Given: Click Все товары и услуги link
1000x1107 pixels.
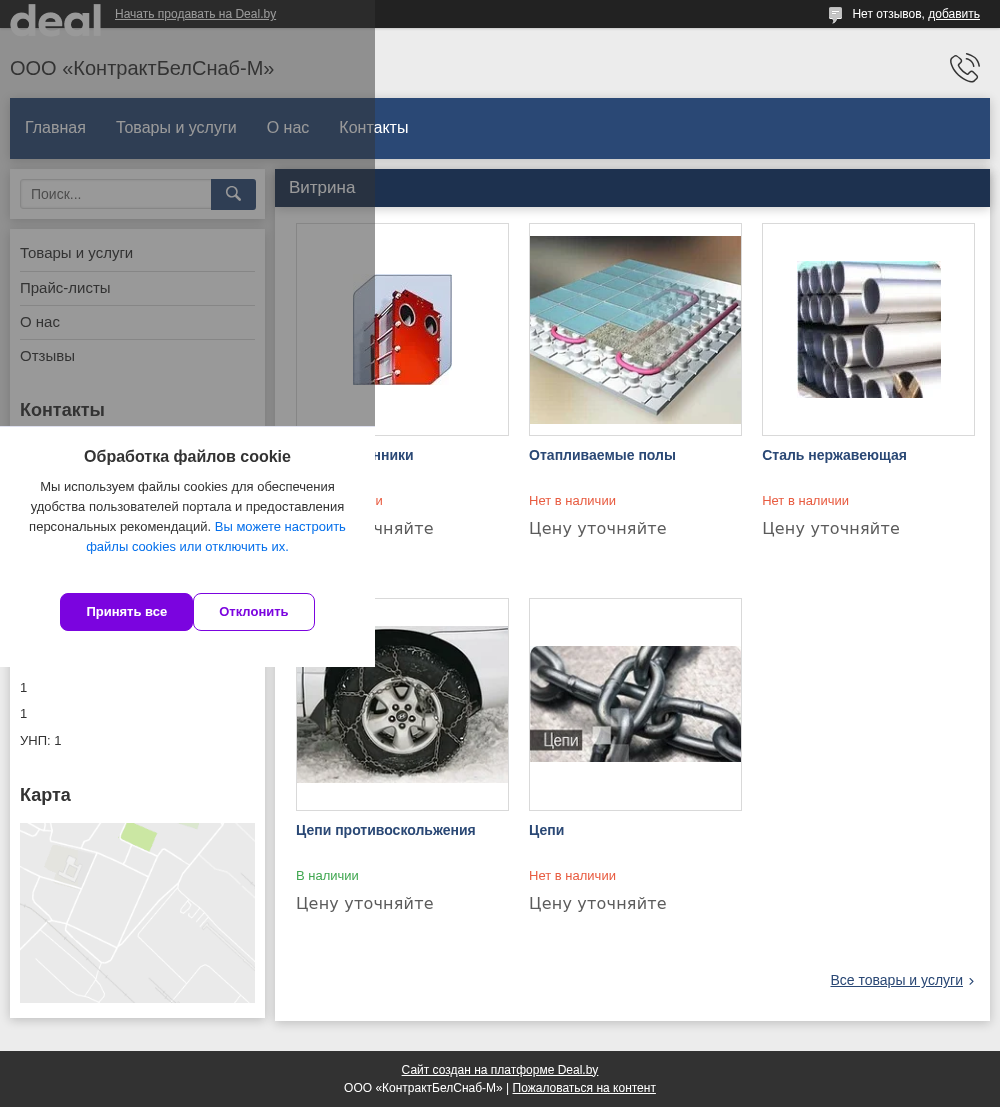Looking at the screenshot, I should [x=896, y=980].
